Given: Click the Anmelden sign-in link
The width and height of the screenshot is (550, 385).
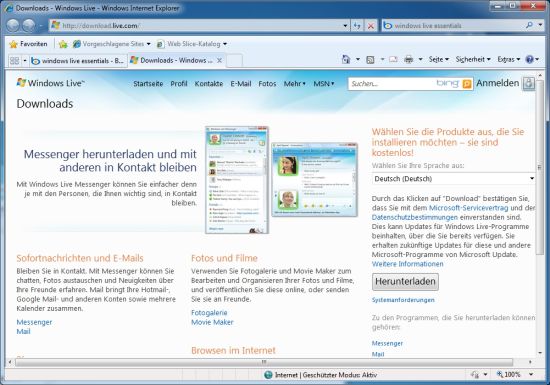Looking at the screenshot, I should [497, 83].
